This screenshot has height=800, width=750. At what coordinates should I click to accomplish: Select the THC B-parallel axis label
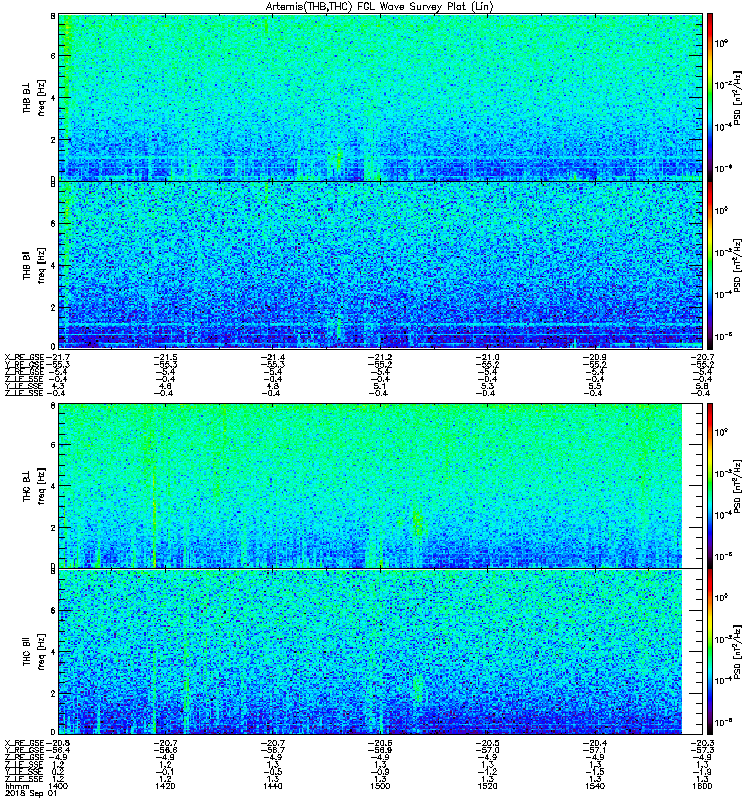coord(27,650)
